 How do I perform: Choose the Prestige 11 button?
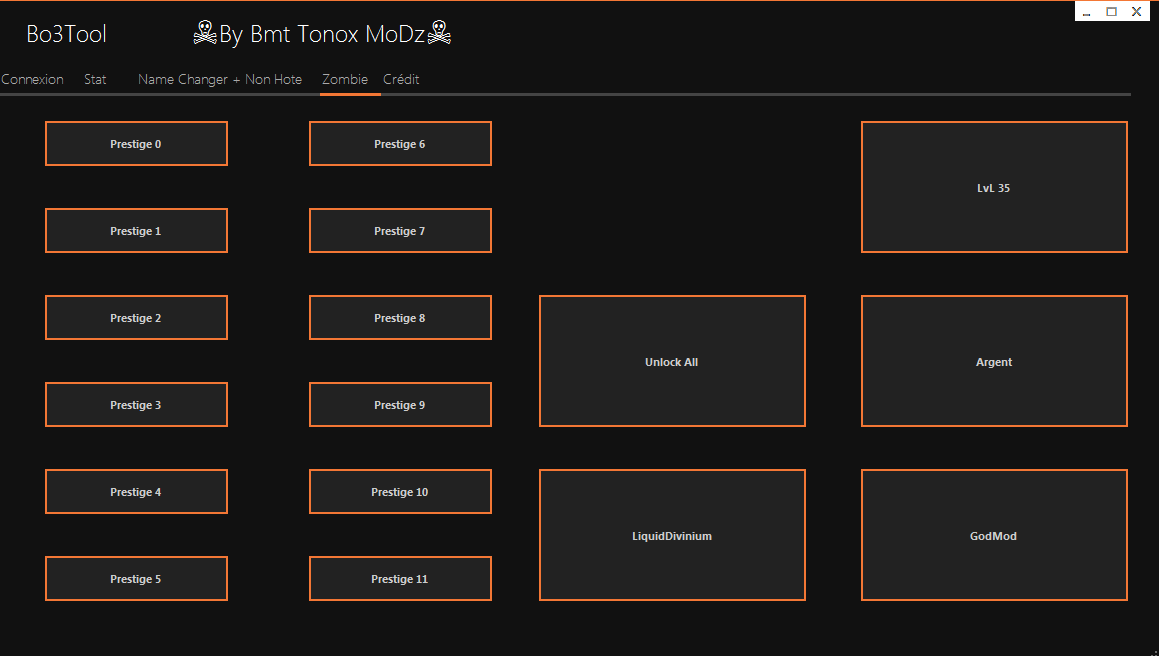[x=400, y=578]
